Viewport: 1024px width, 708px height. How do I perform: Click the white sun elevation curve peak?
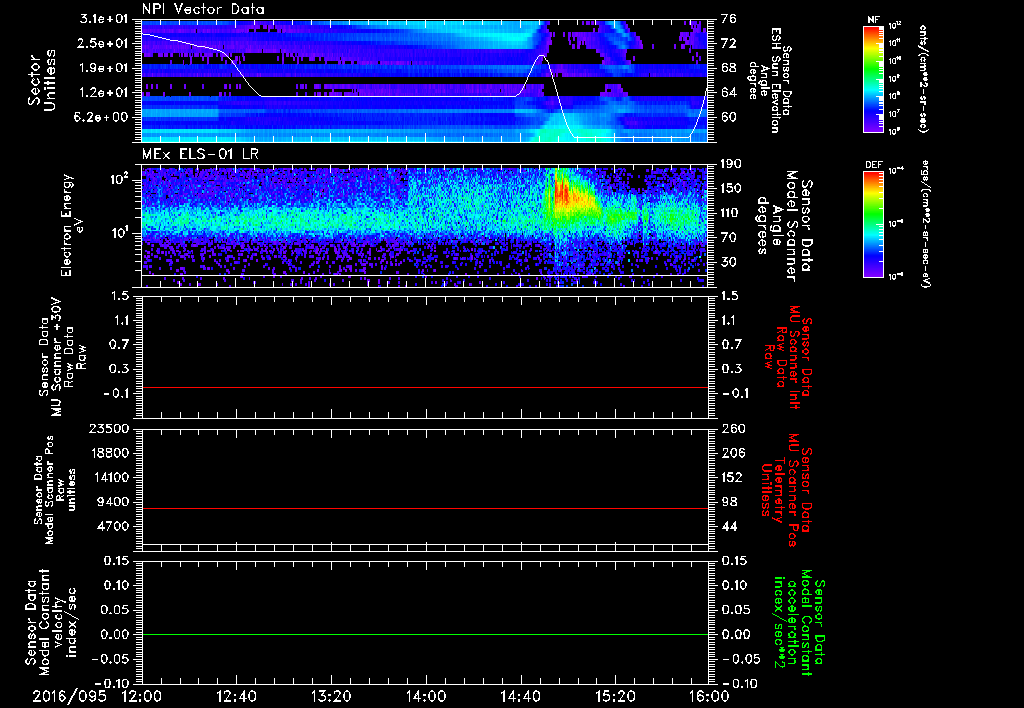point(541,56)
